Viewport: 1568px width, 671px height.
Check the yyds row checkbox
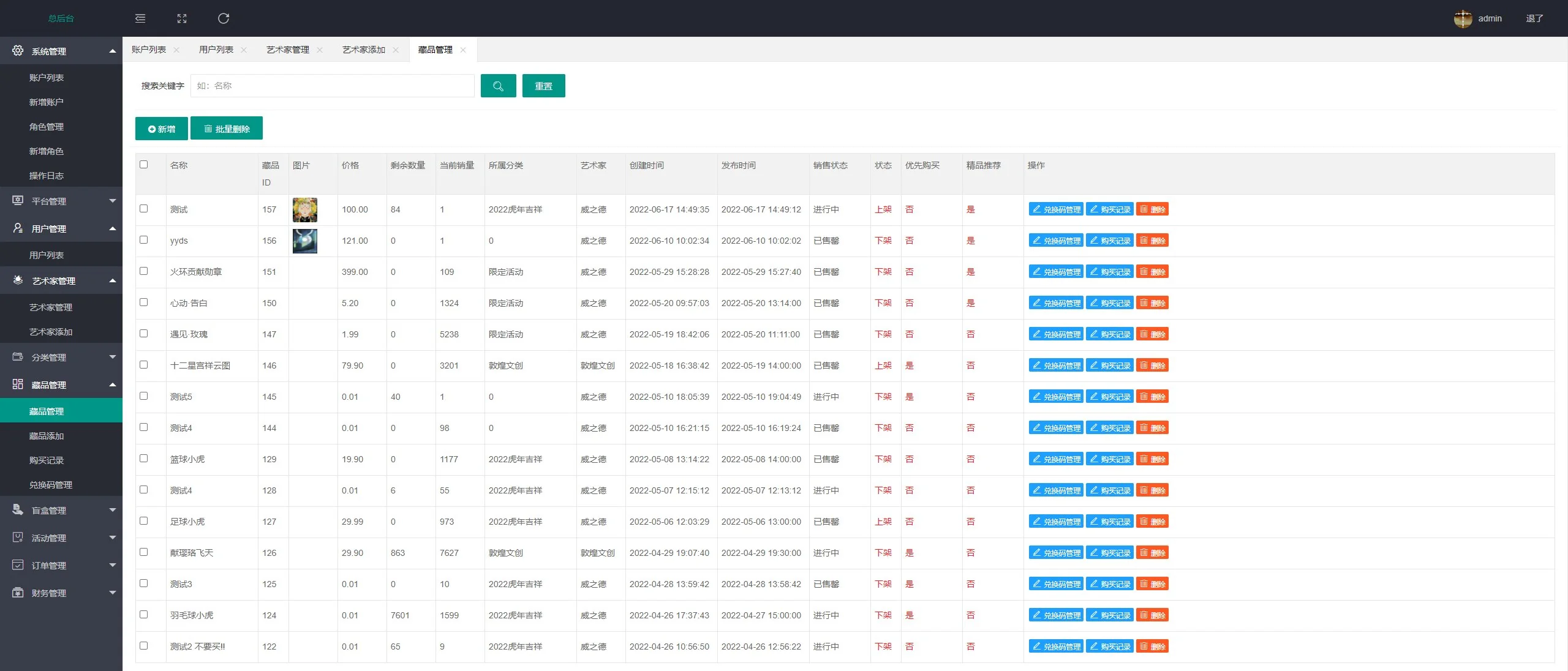tap(144, 240)
